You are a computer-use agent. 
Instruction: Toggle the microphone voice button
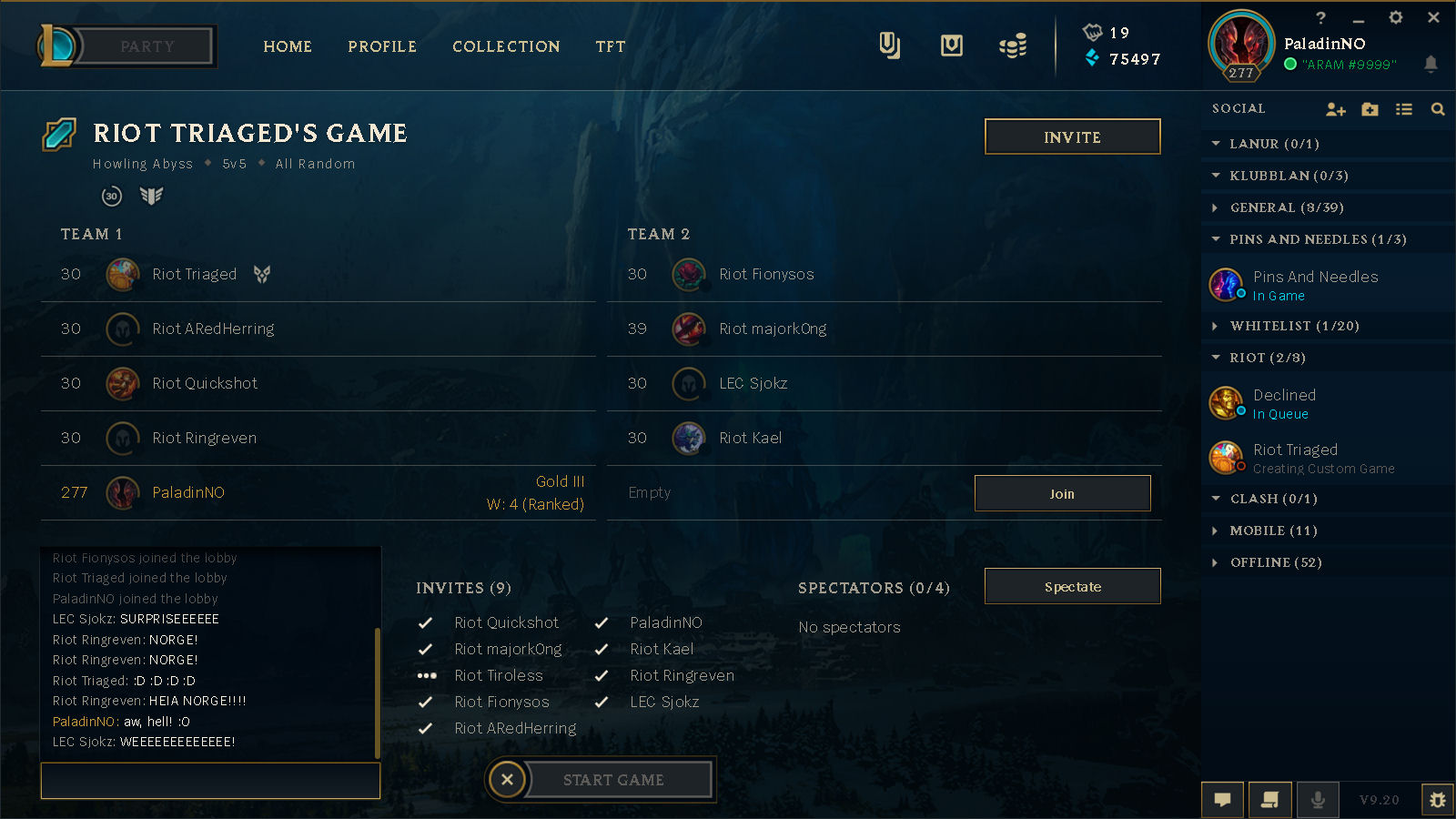coord(1317,800)
